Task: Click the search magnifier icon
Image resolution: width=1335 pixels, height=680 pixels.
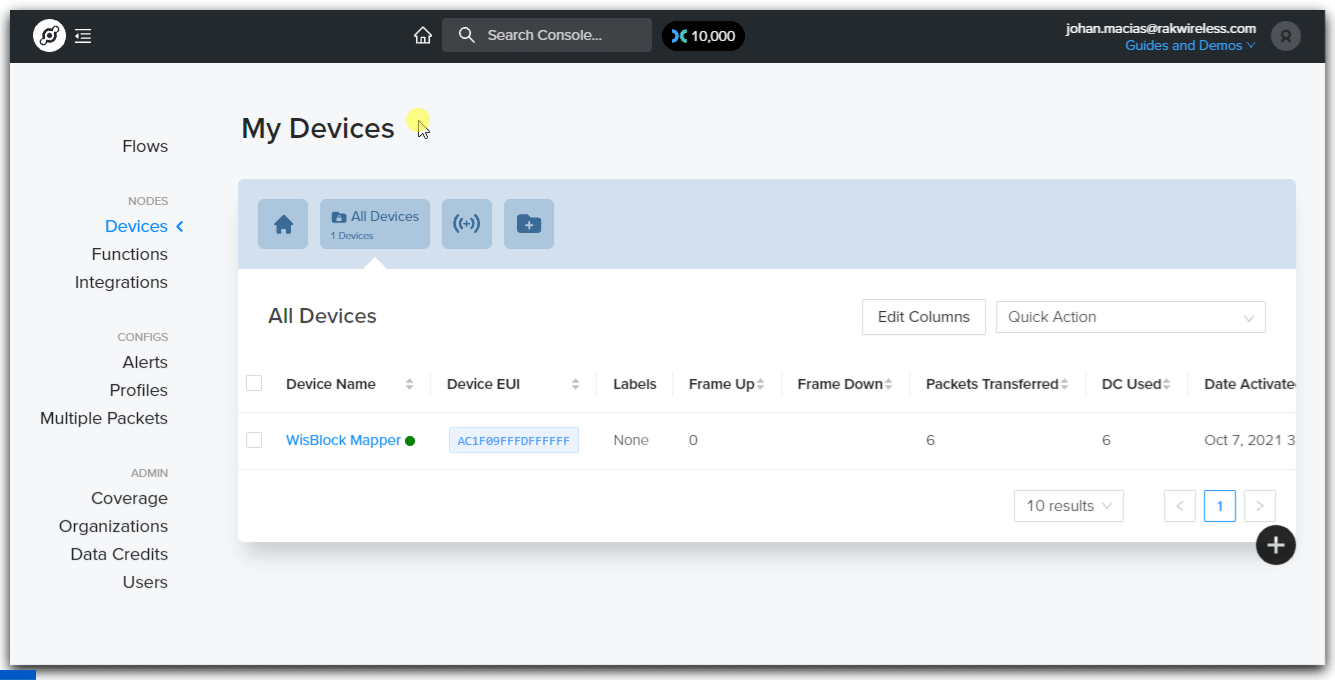Action: coord(466,35)
